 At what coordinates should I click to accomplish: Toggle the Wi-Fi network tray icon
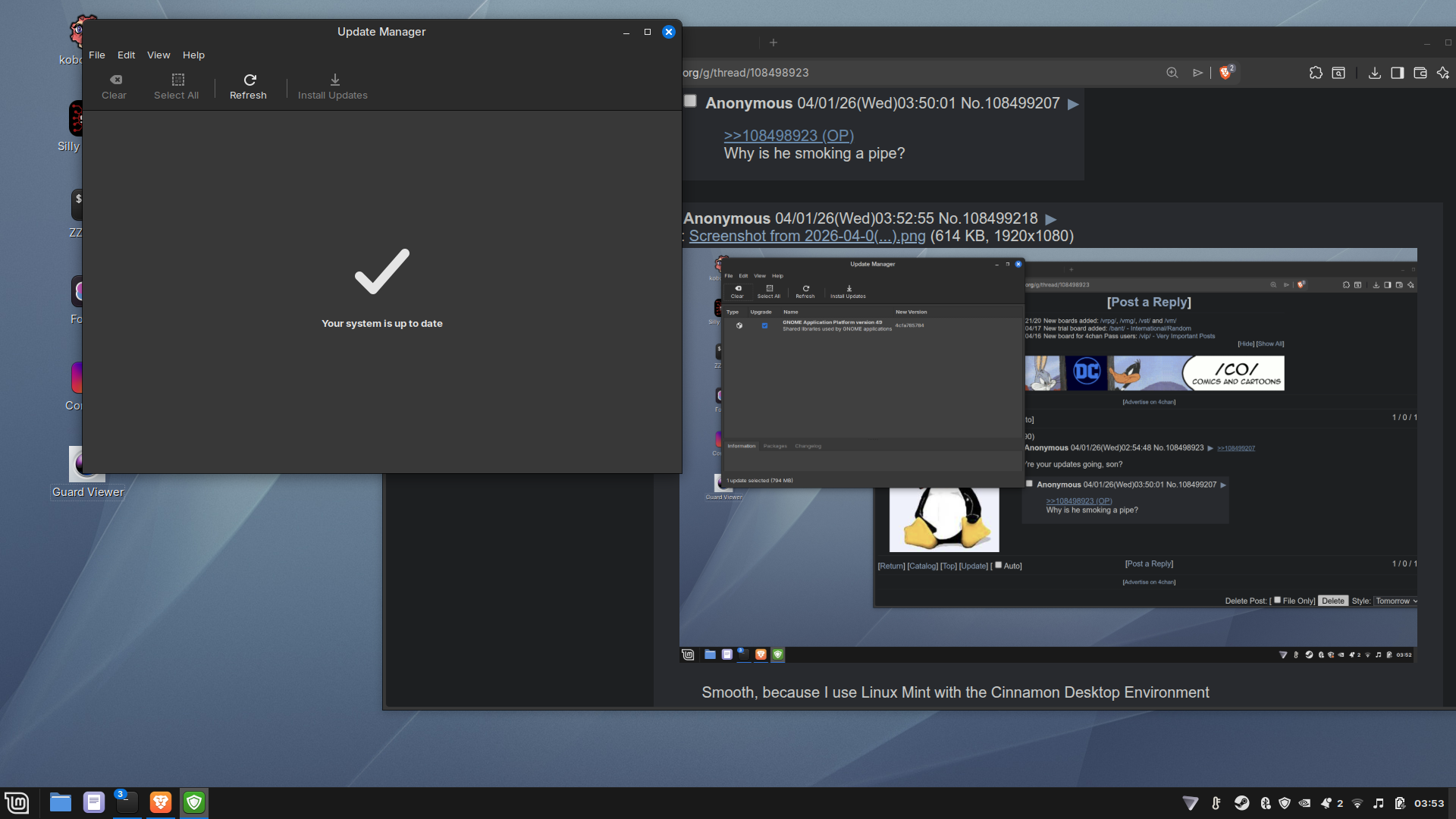pyautogui.click(x=1357, y=803)
